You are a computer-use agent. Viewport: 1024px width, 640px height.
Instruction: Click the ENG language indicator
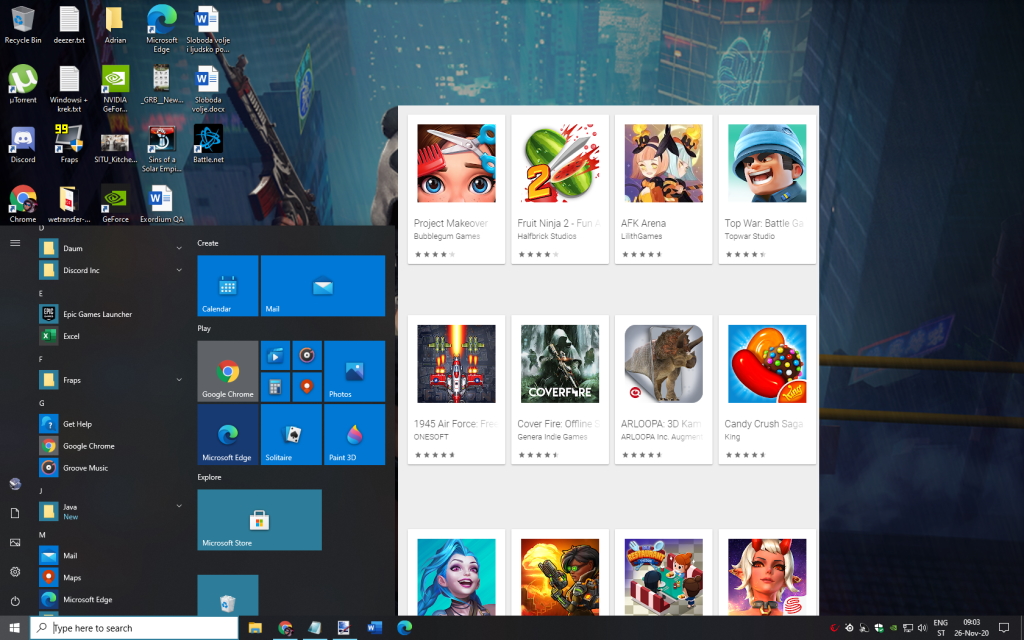pyautogui.click(x=940, y=628)
